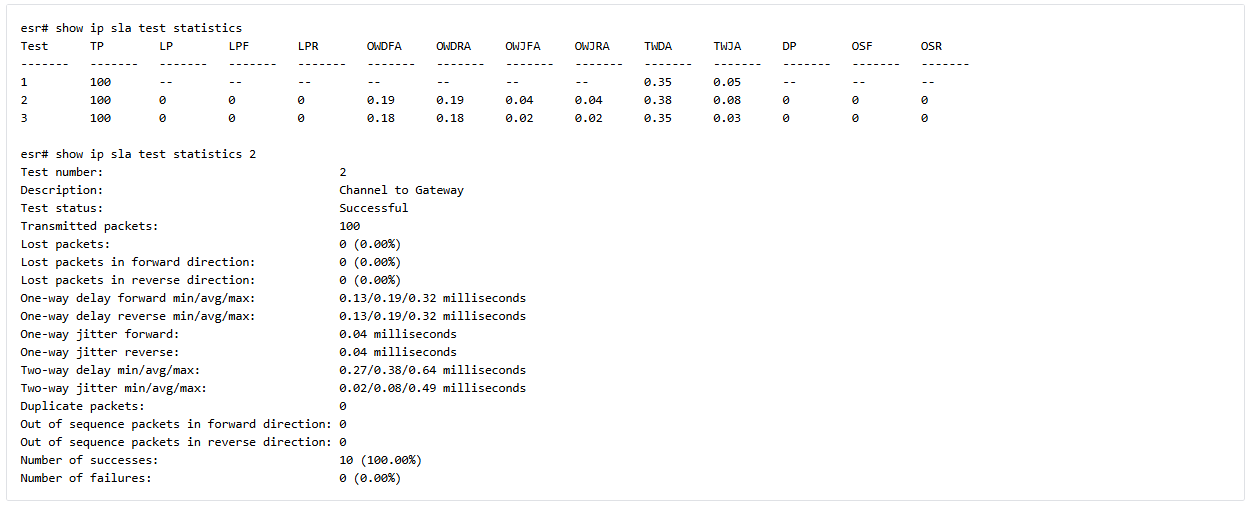Click the LPF column header

tap(239, 46)
